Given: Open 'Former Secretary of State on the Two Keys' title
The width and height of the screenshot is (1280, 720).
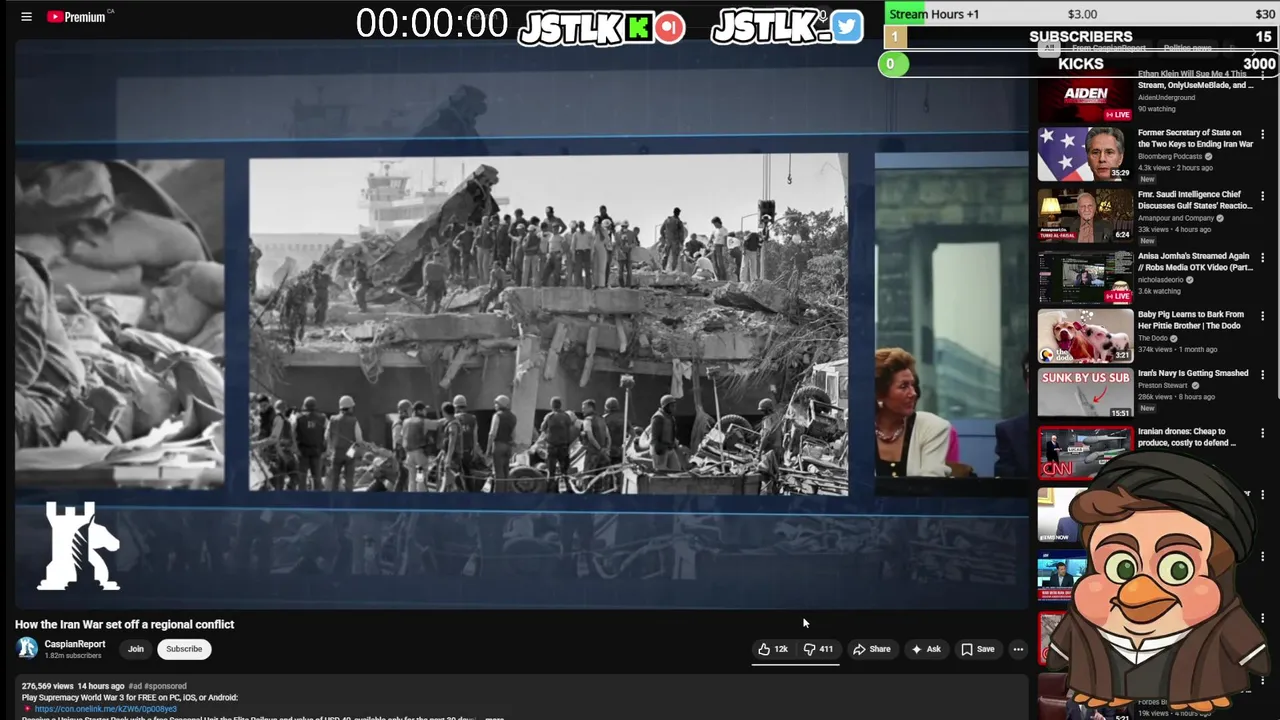Looking at the screenshot, I should (x=1195, y=138).
